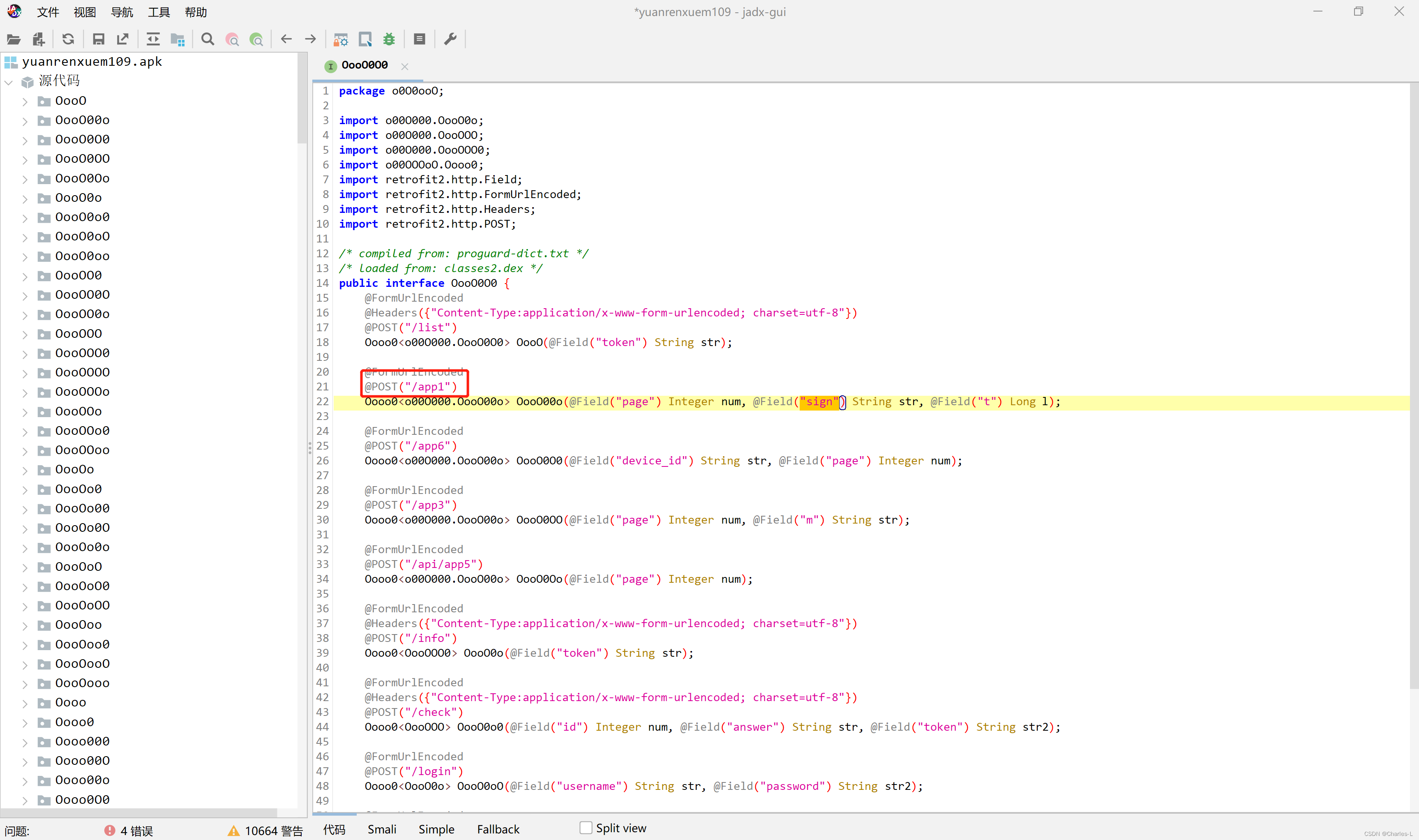1419x840 pixels.
Task: Expand the first OooO package folder
Action: (25, 102)
